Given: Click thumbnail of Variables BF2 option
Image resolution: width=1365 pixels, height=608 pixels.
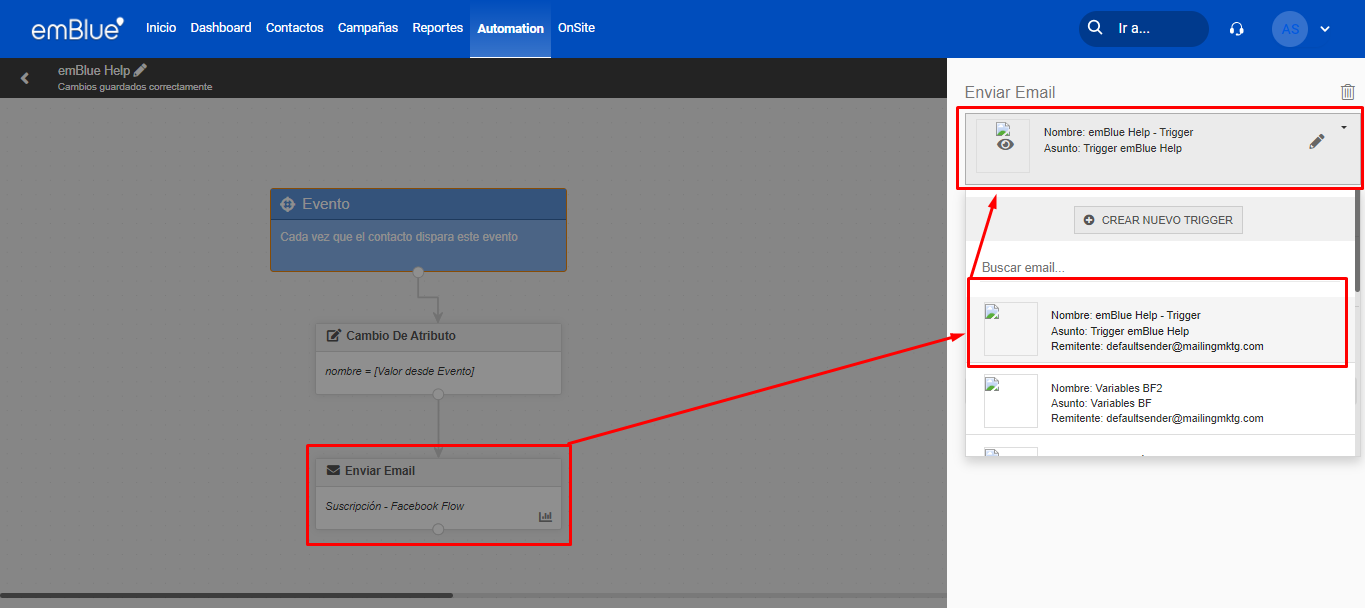Looking at the screenshot, I should click(1011, 401).
